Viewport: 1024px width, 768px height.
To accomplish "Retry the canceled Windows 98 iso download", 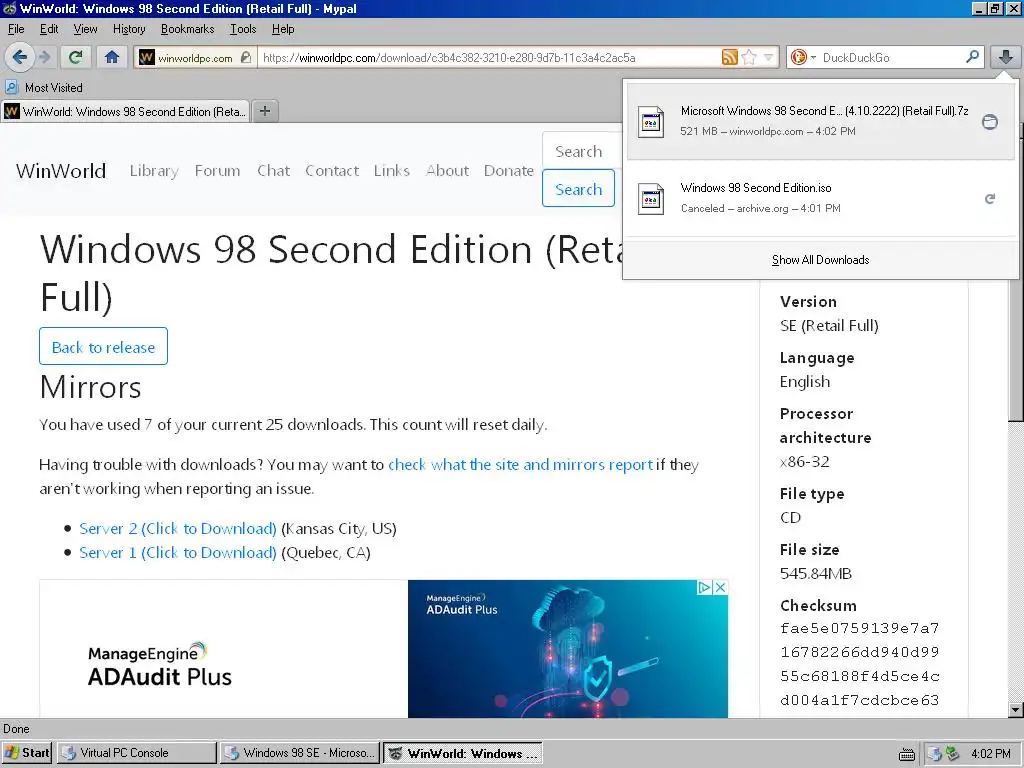I will point(990,199).
